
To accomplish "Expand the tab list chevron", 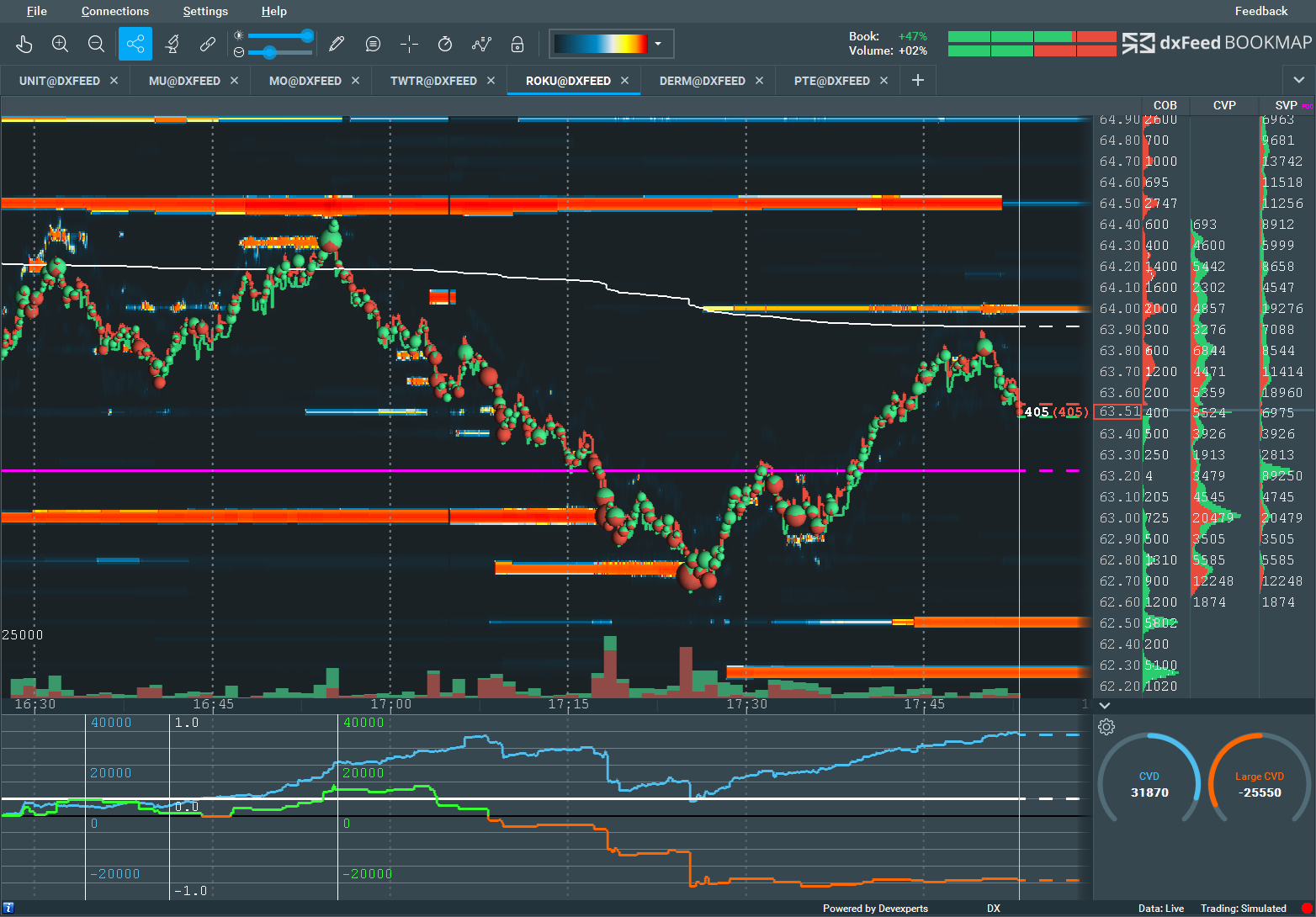I will (1298, 81).
